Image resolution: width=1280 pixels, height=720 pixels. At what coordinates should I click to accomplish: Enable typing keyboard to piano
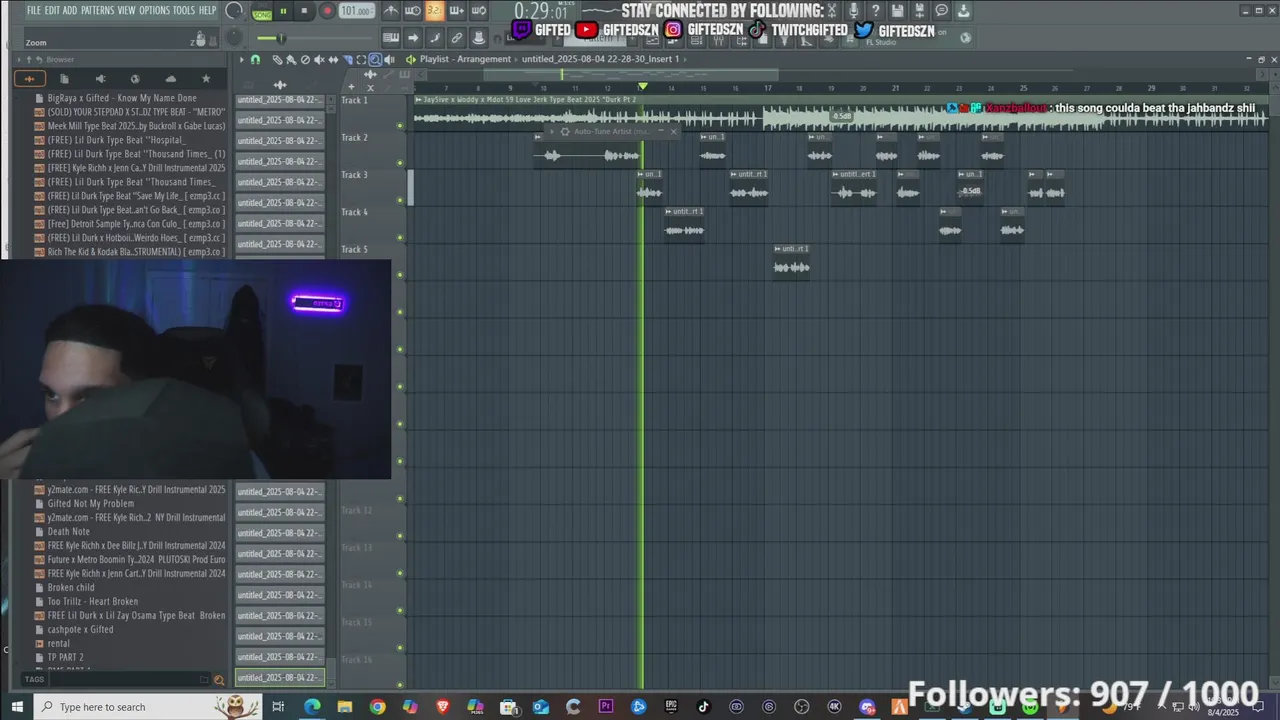[391, 38]
